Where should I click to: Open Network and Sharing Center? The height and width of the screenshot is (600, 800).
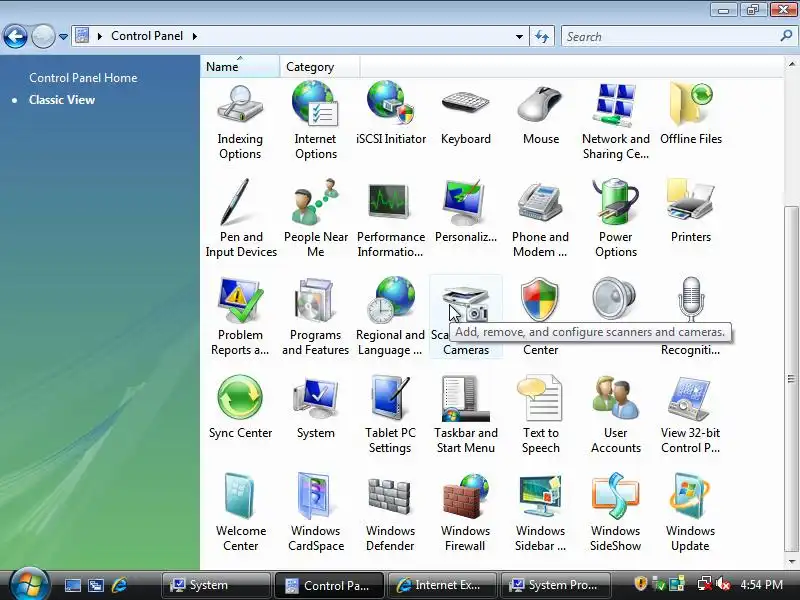(616, 122)
